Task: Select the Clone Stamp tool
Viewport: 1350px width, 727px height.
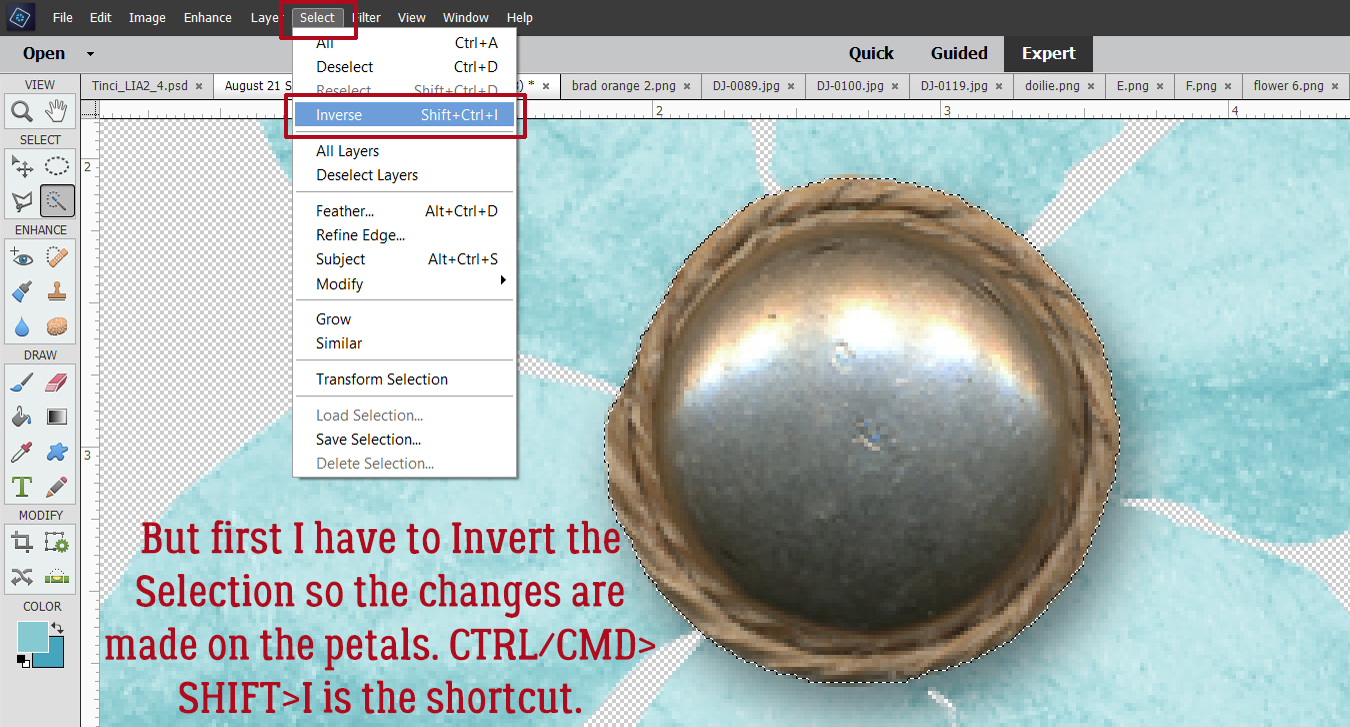Action: 58,292
